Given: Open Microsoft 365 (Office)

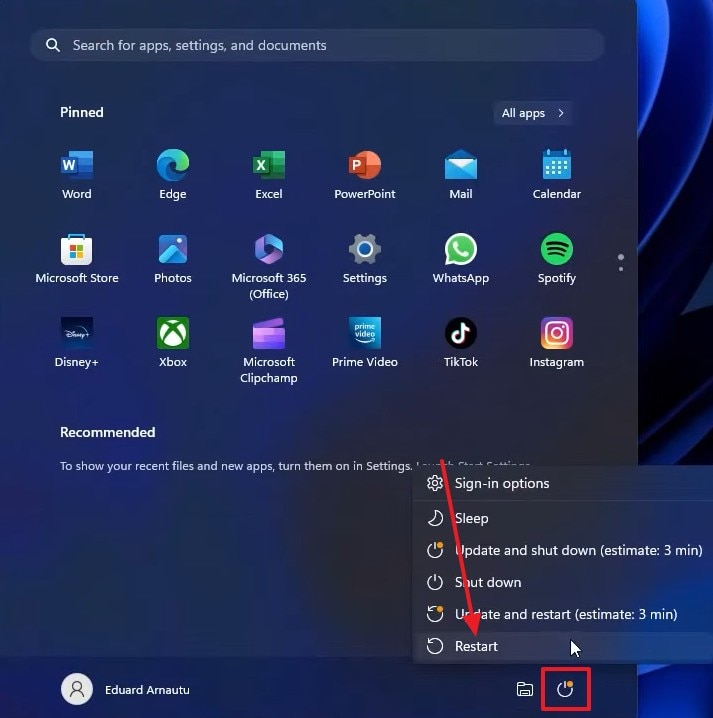Looking at the screenshot, I should [269, 267].
